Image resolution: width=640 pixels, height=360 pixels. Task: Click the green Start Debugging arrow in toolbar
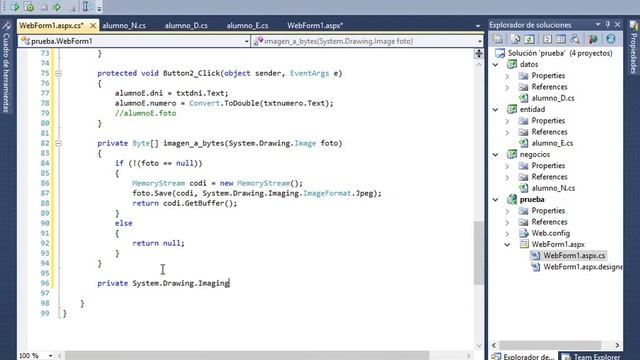click(57, 7)
